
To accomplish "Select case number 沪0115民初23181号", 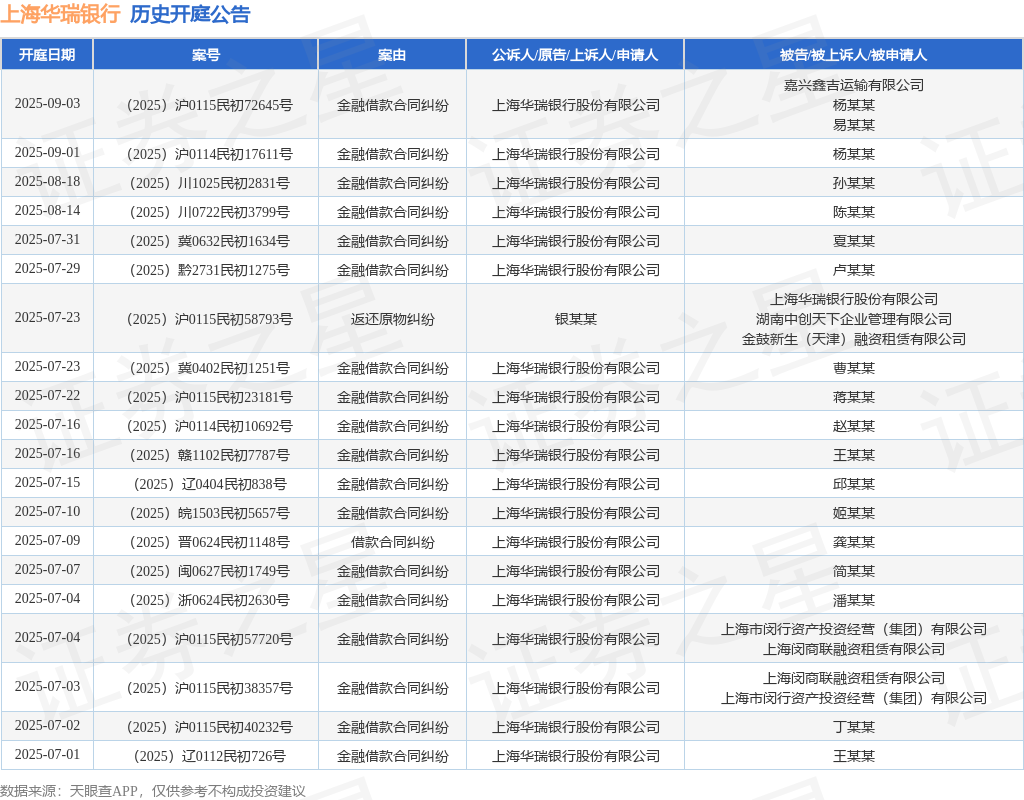I will [x=210, y=397].
